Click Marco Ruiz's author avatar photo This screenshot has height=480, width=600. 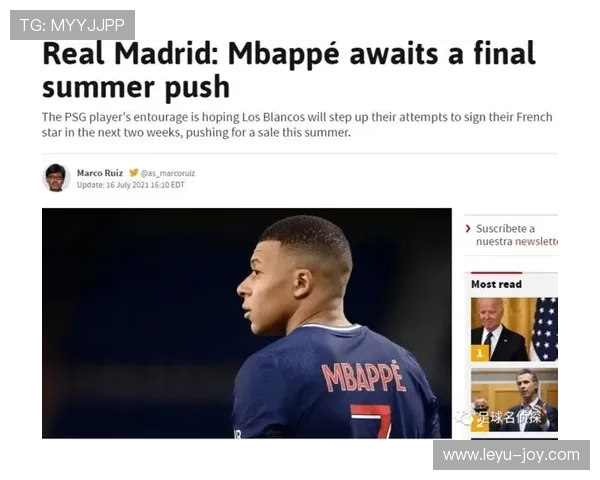[56, 178]
